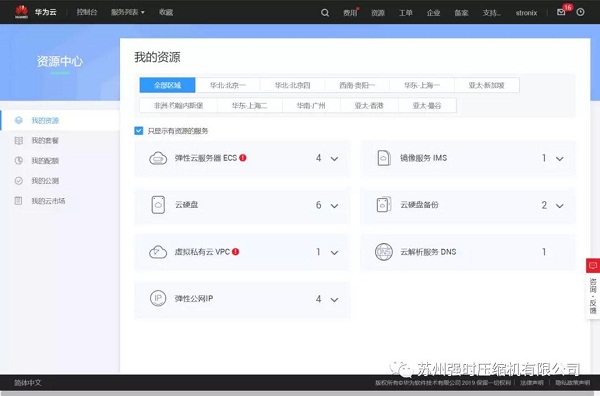Uncheck 只显示有资源的服务 checkbox

pyautogui.click(x=139, y=131)
